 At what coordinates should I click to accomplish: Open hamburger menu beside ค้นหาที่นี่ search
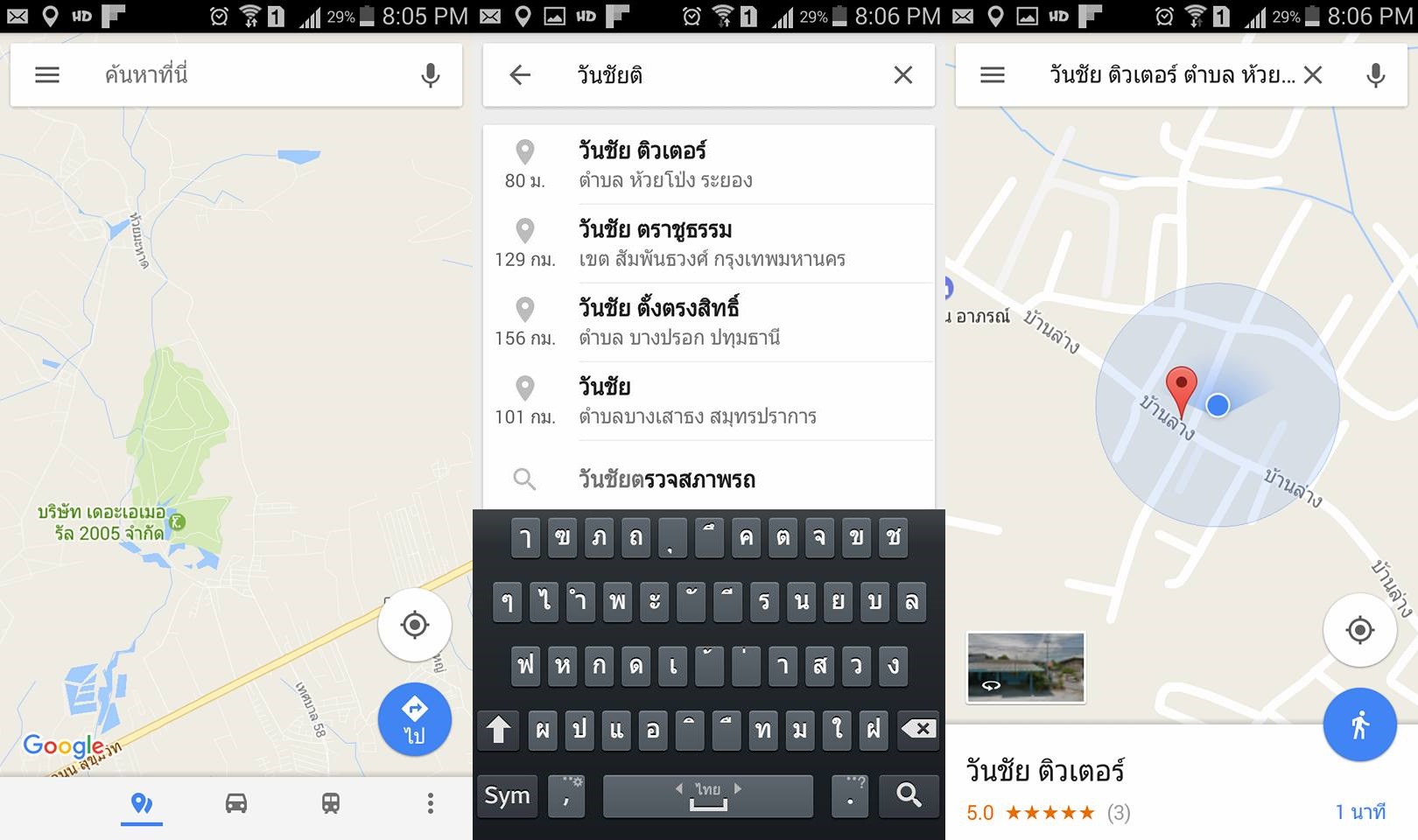[47, 75]
